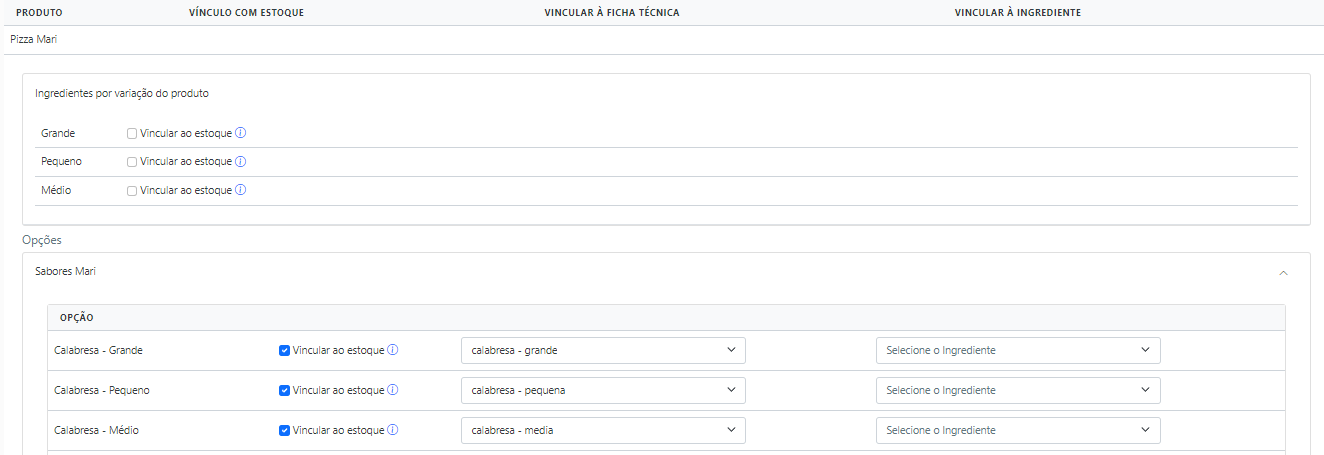The image size is (1324, 455).
Task: Uncheck stock link for Calabresa - Grande
Action: 284,350
